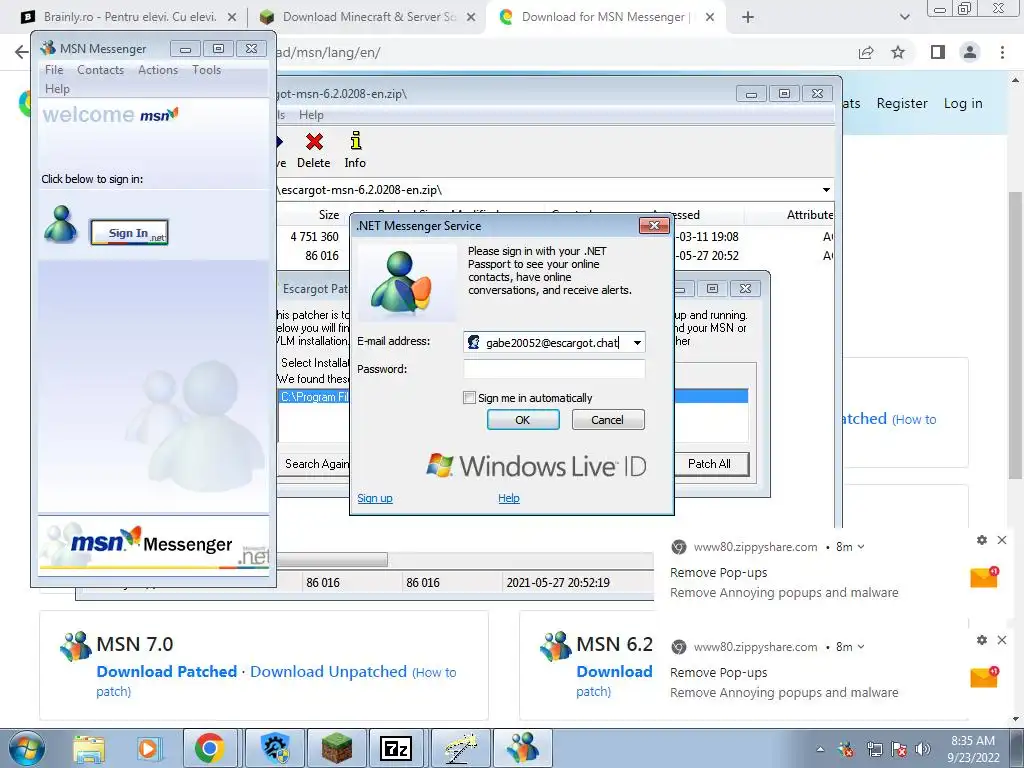Select C:\Program Files installation entry
The image size is (1024, 768).
coord(313,396)
